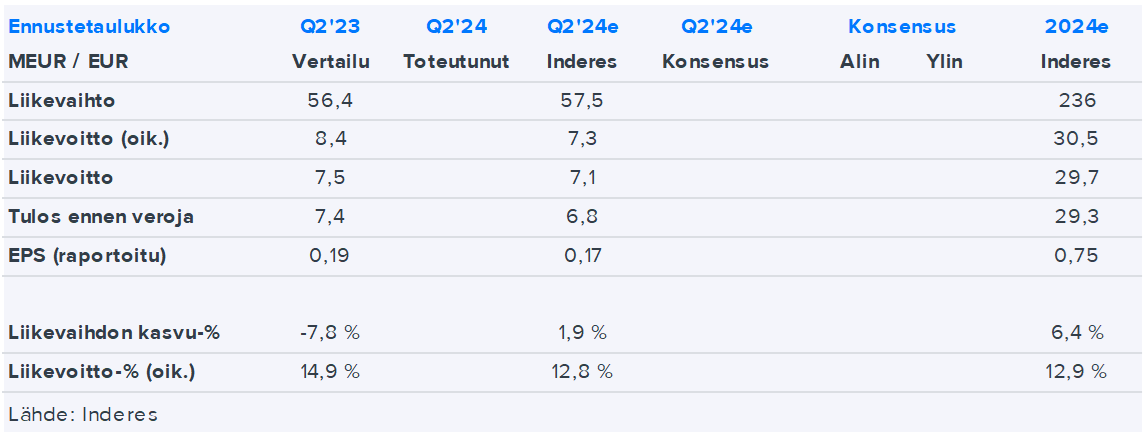Select the MEUR / EUR unit label
Viewport: 1145px width, 432px height.
68,62
